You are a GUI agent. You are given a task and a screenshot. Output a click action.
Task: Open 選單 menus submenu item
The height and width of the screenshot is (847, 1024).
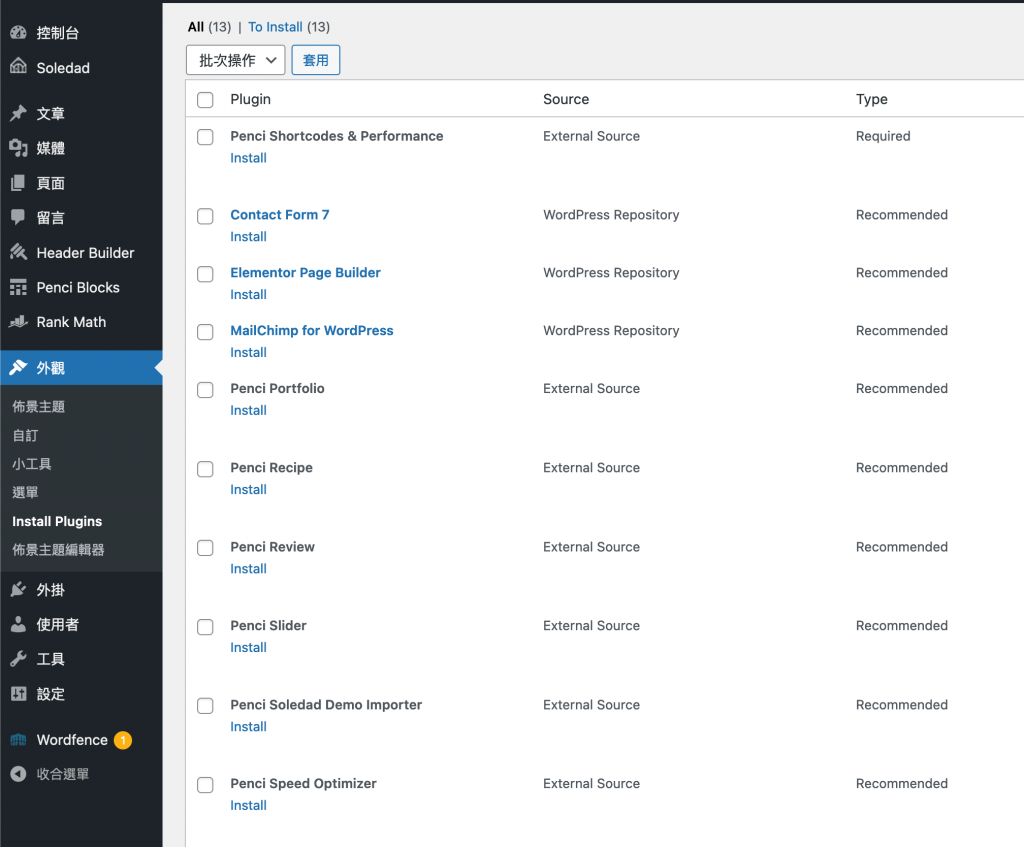[25, 492]
